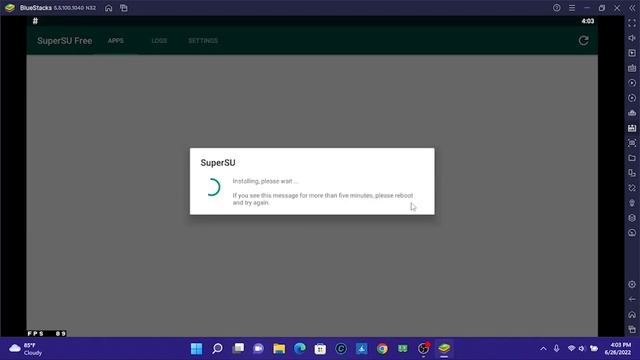Viewport: 640px width, 360px height.
Task: Open Google Chrome from the taskbar
Action: tap(382, 349)
